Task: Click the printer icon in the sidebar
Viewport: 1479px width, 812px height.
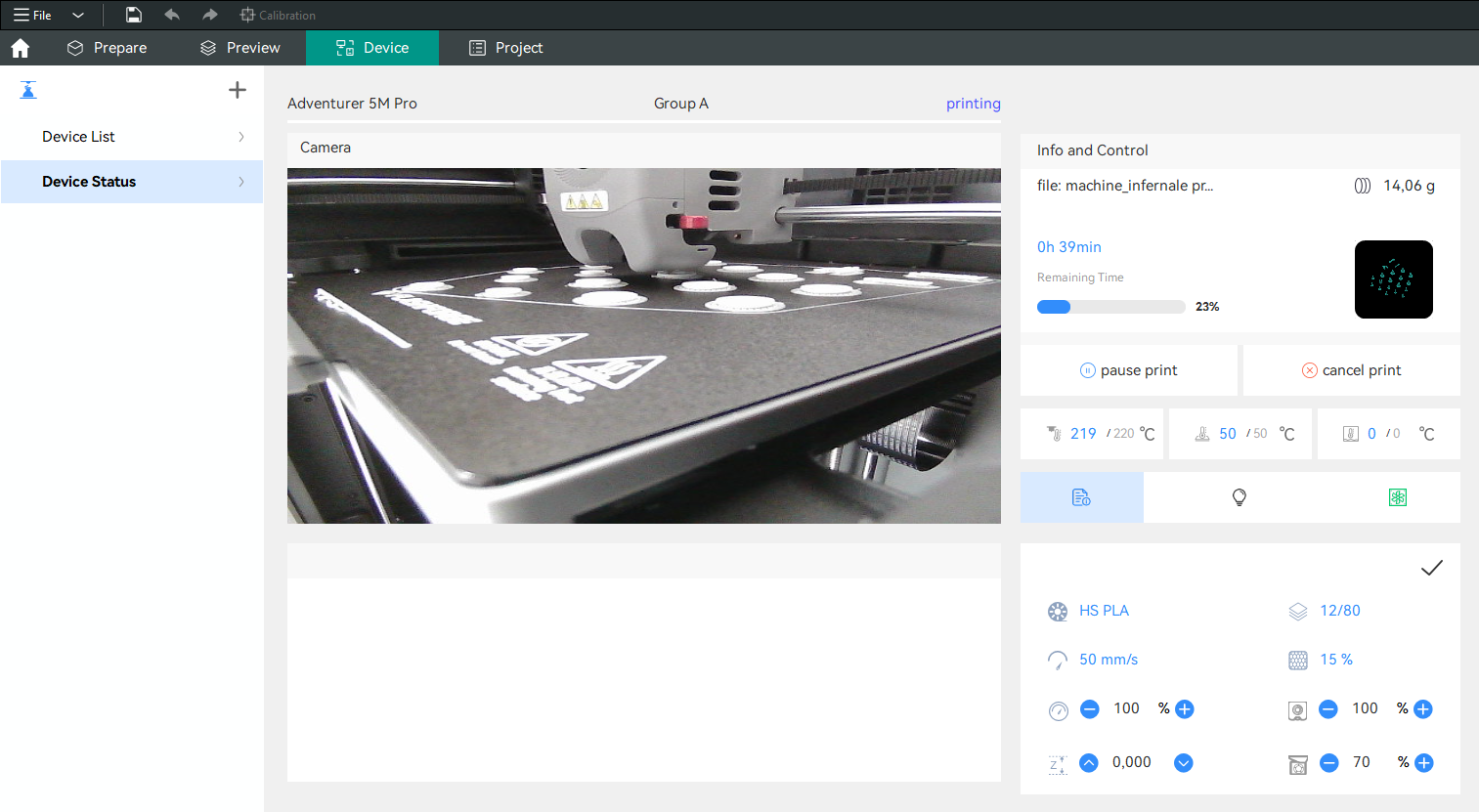Action: 28,90
